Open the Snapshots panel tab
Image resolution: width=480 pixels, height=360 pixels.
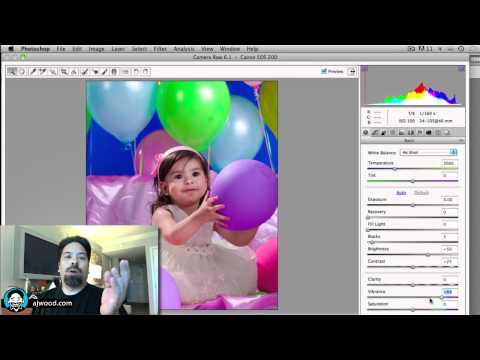(447, 132)
